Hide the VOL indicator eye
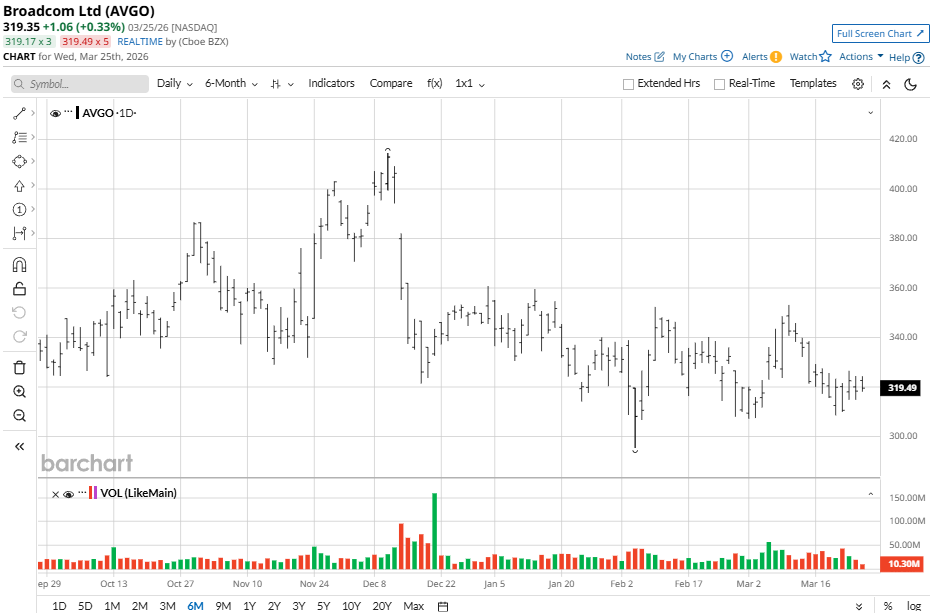This screenshot has height=613, width=936. click(x=69, y=494)
